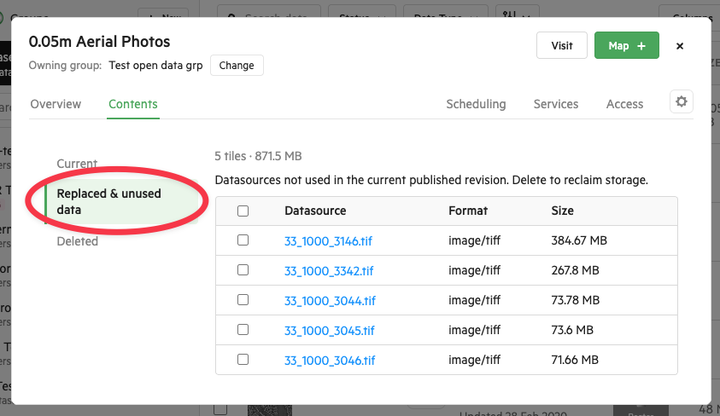Click the Size column header

pos(562,211)
